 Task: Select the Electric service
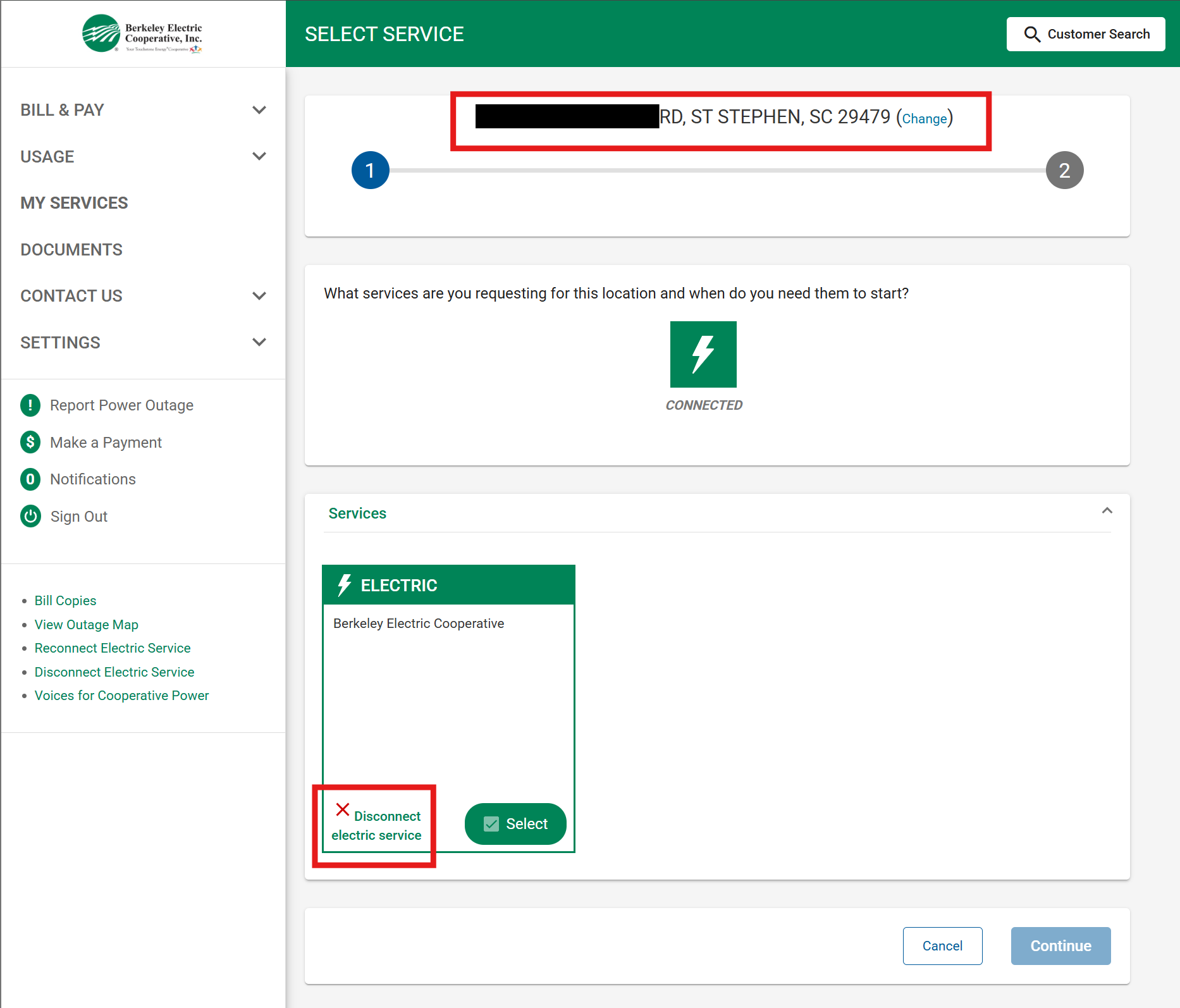coord(515,824)
